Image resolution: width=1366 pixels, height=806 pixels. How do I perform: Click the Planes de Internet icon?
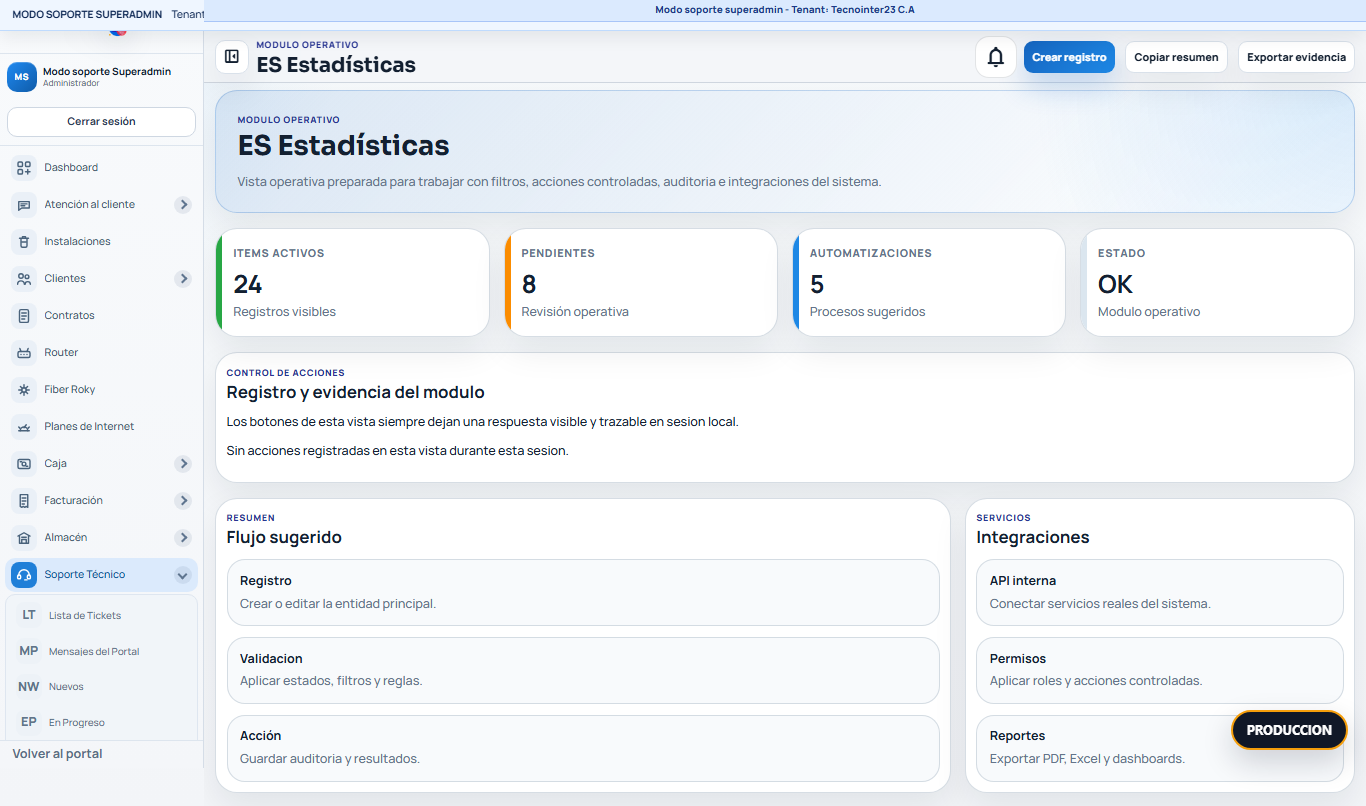click(x=24, y=427)
